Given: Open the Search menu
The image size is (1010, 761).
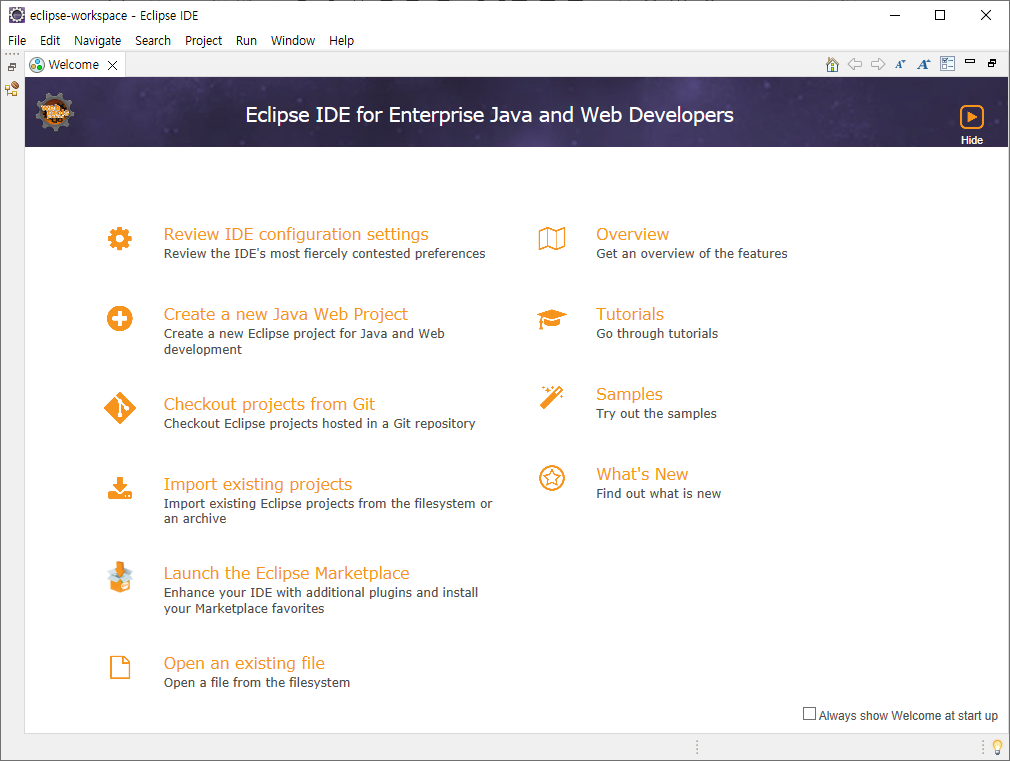Looking at the screenshot, I should (153, 41).
